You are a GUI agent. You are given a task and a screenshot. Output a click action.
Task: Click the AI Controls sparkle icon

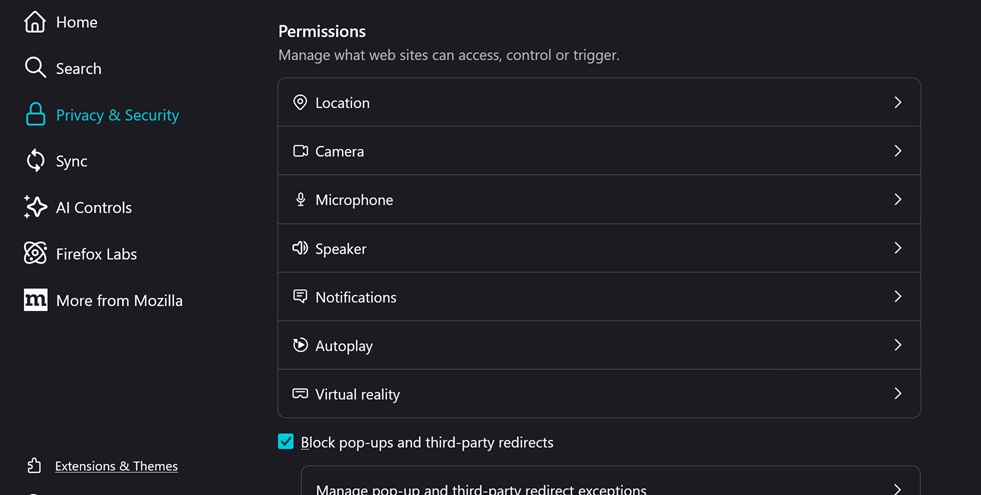point(35,207)
